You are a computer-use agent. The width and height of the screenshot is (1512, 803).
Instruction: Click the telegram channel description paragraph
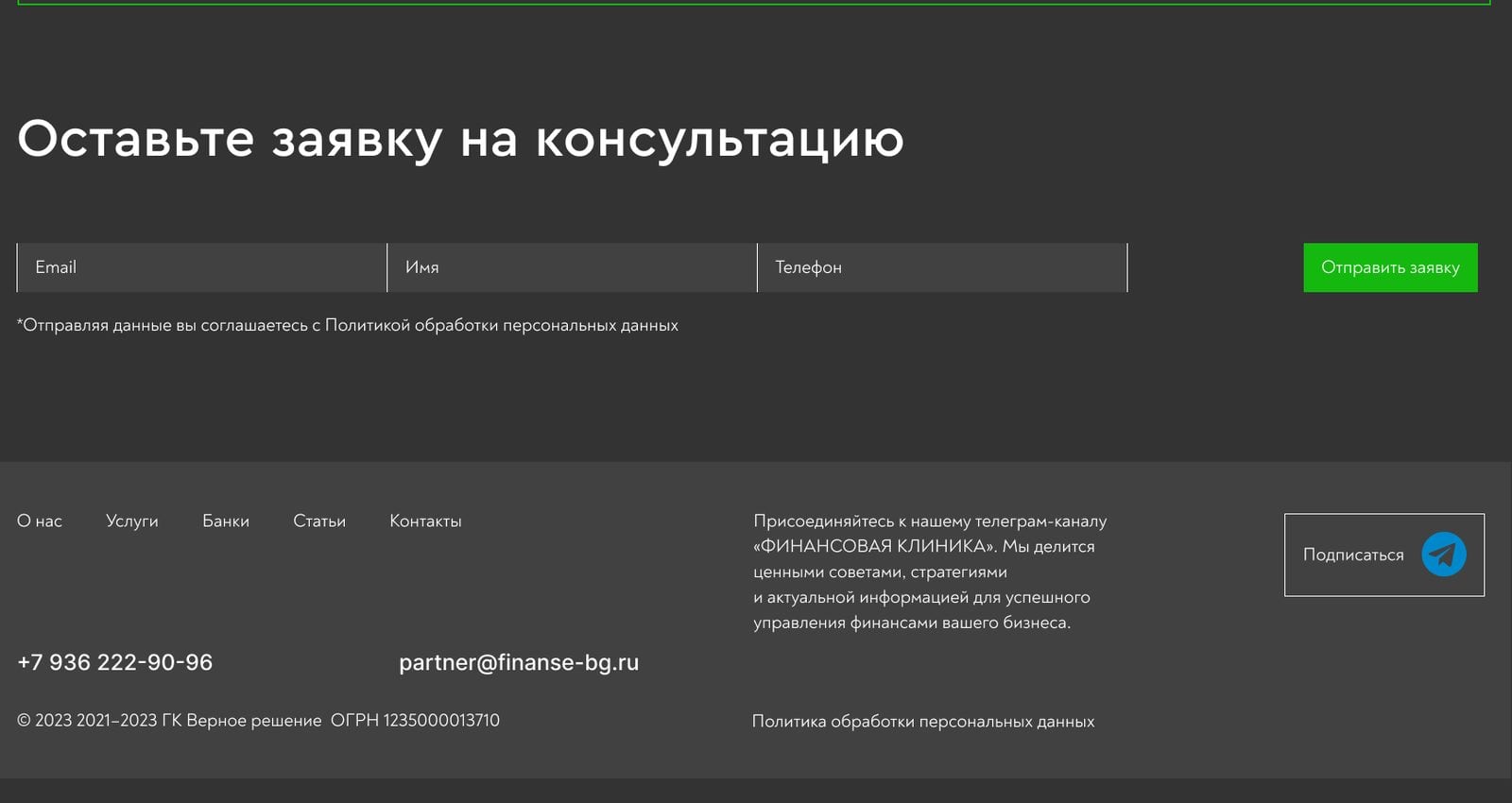pyautogui.click(x=930, y=572)
